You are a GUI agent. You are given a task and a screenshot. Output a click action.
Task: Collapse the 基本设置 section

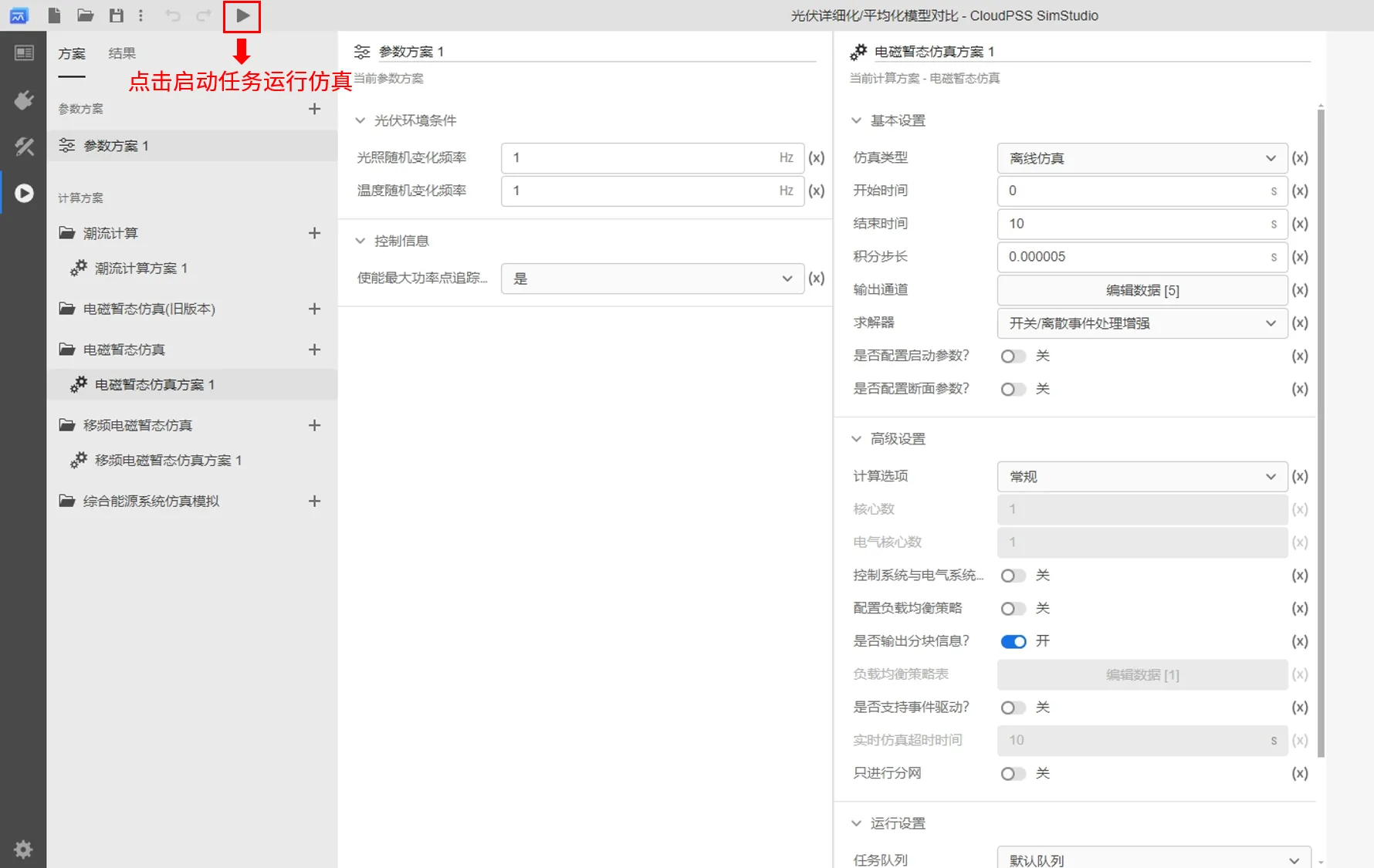[856, 120]
